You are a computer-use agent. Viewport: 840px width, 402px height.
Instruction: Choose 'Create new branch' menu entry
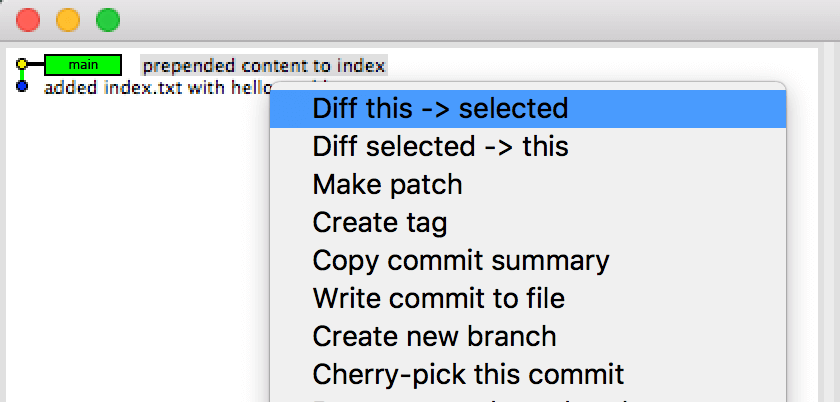434,336
